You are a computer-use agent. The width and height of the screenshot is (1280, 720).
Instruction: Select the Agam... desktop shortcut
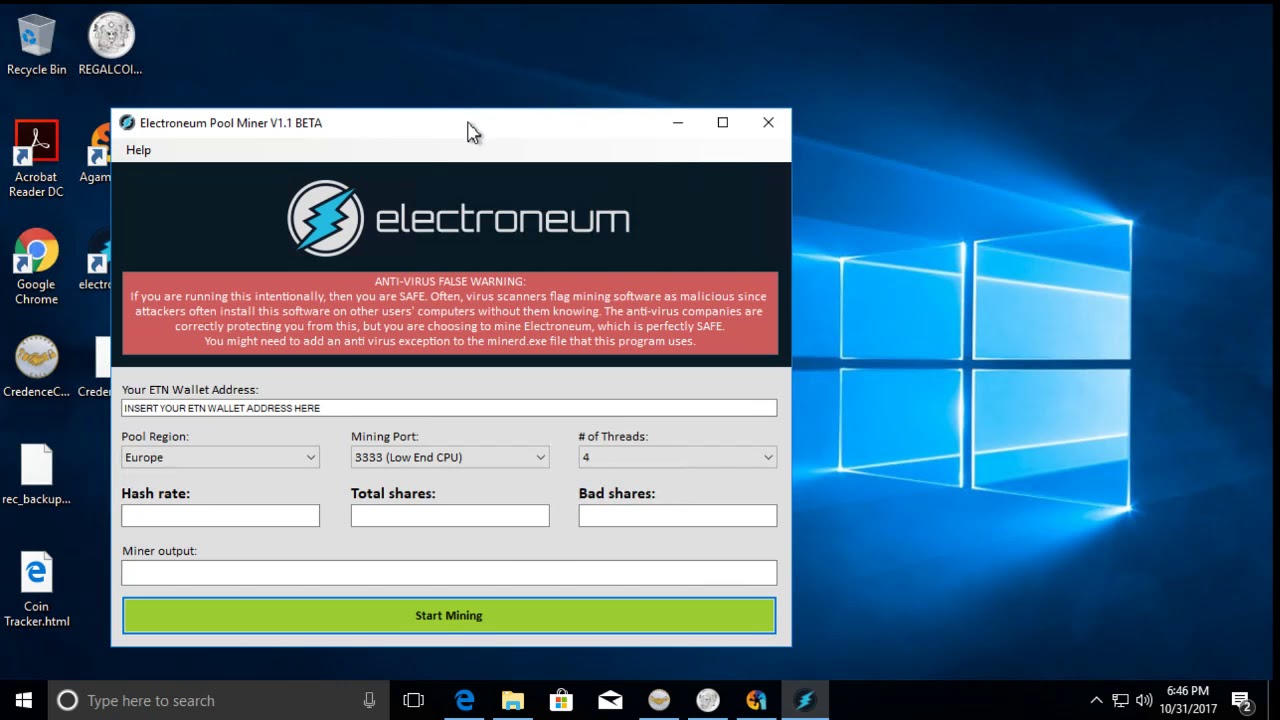pyautogui.click(x=98, y=154)
